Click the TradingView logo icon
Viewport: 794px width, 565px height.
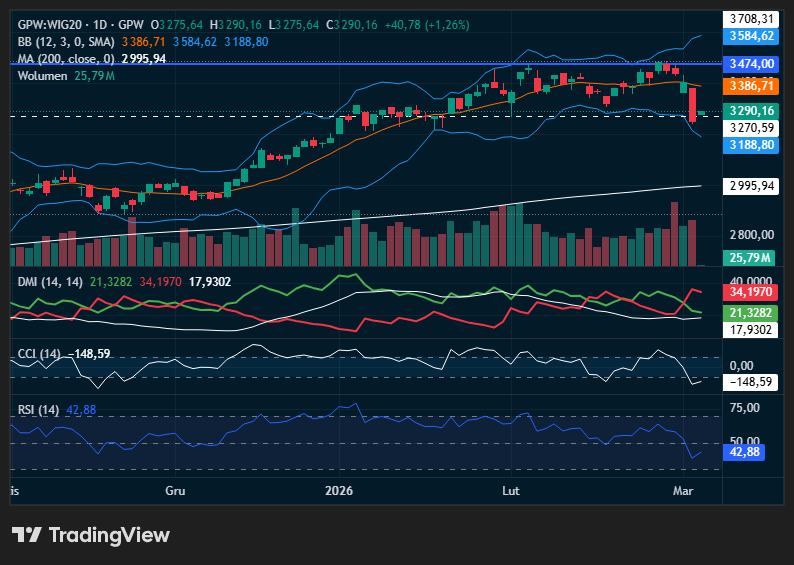(26, 535)
